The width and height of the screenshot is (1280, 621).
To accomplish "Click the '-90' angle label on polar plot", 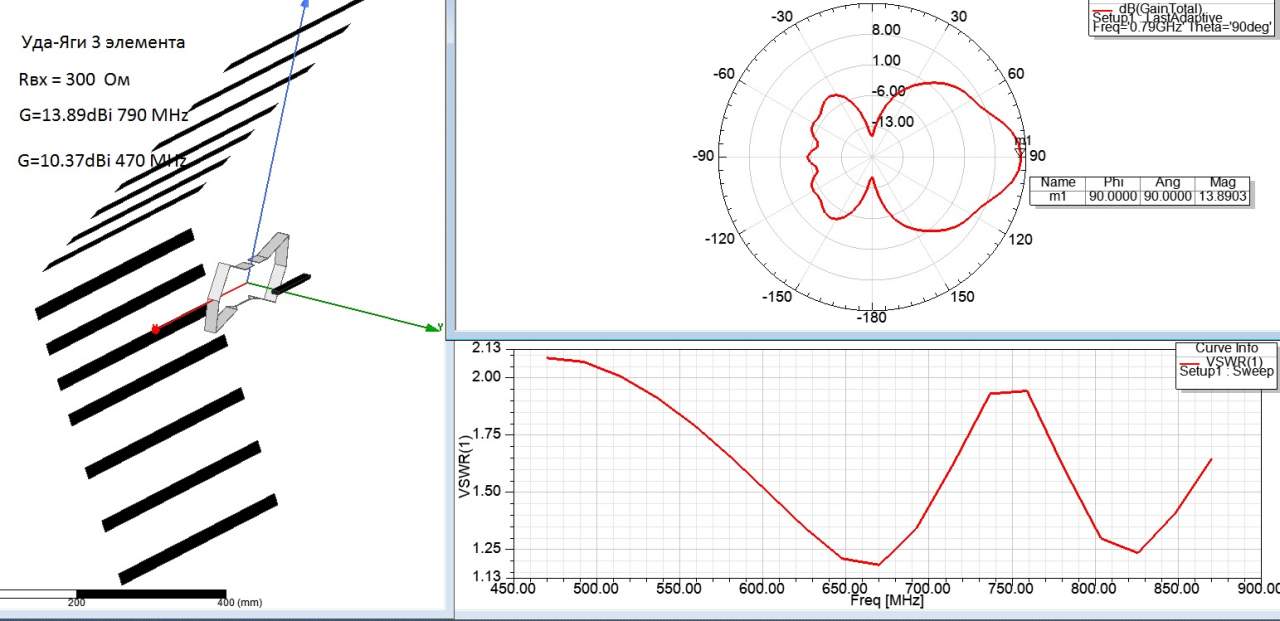I will (x=703, y=156).
